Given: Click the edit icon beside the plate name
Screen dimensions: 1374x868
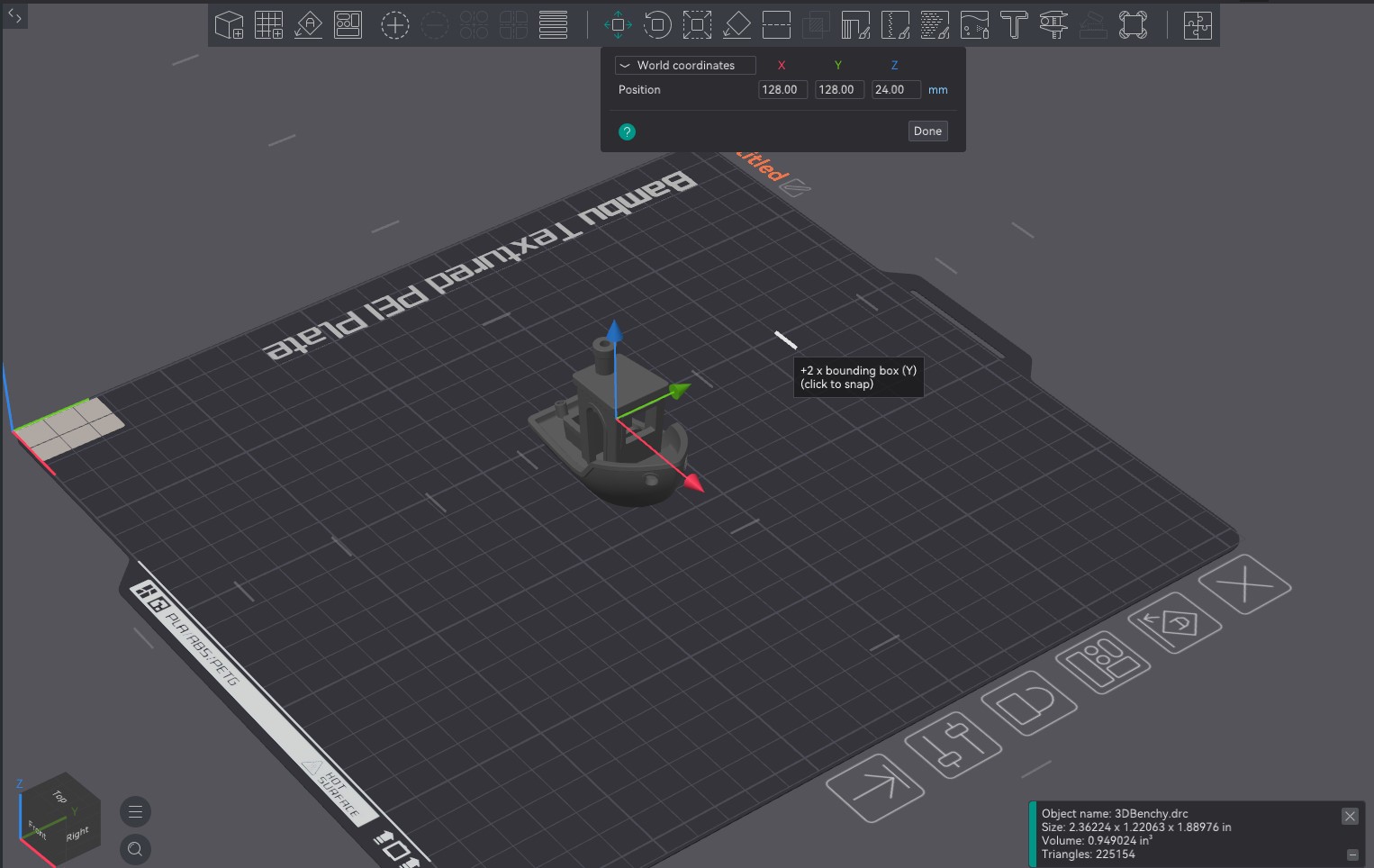Looking at the screenshot, I should (796, 187).
